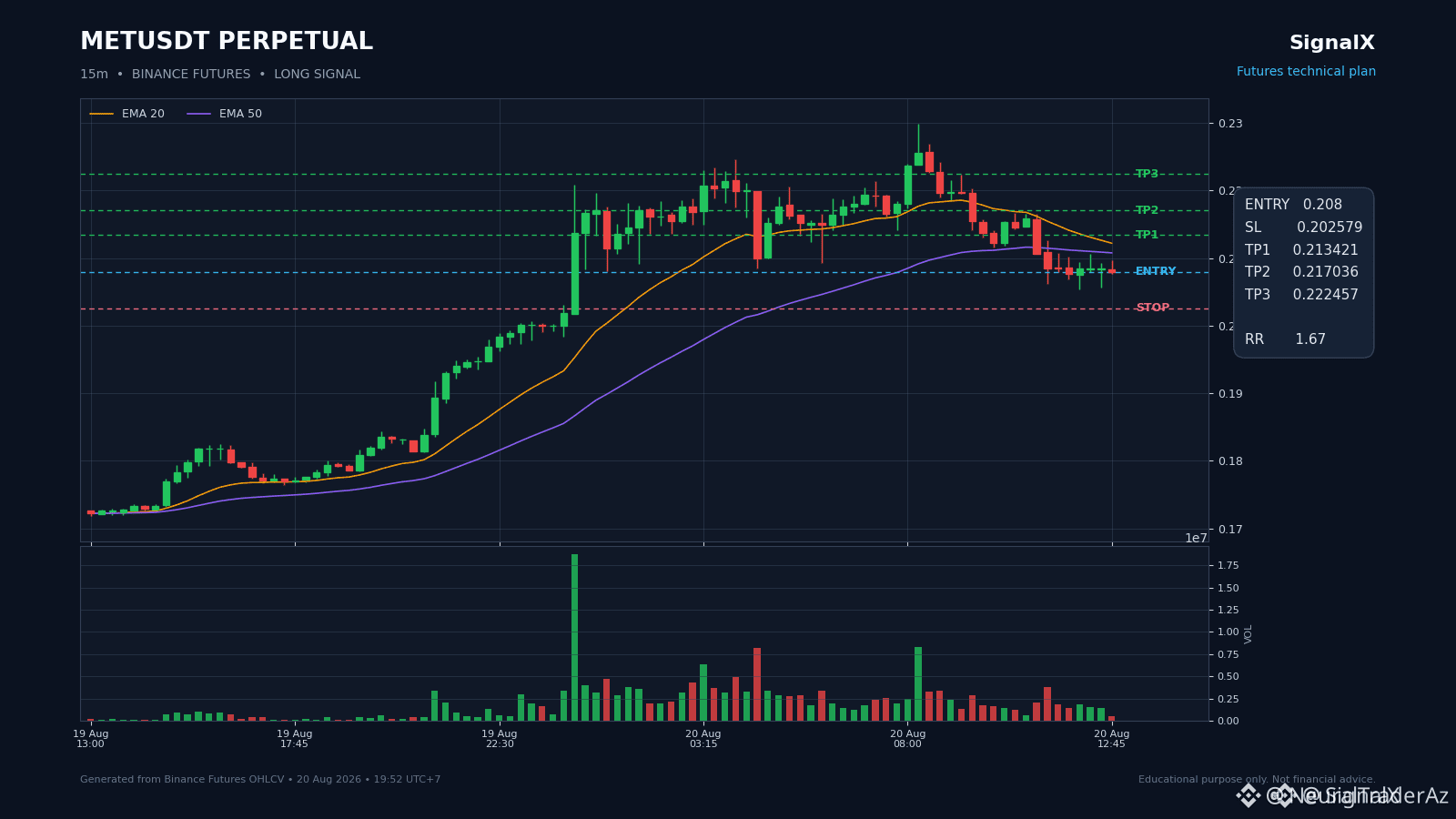The height and width of the screenshot is (819, 1456).
Task: Select the EMA 50 legend entry
Action: pos(225,114)
